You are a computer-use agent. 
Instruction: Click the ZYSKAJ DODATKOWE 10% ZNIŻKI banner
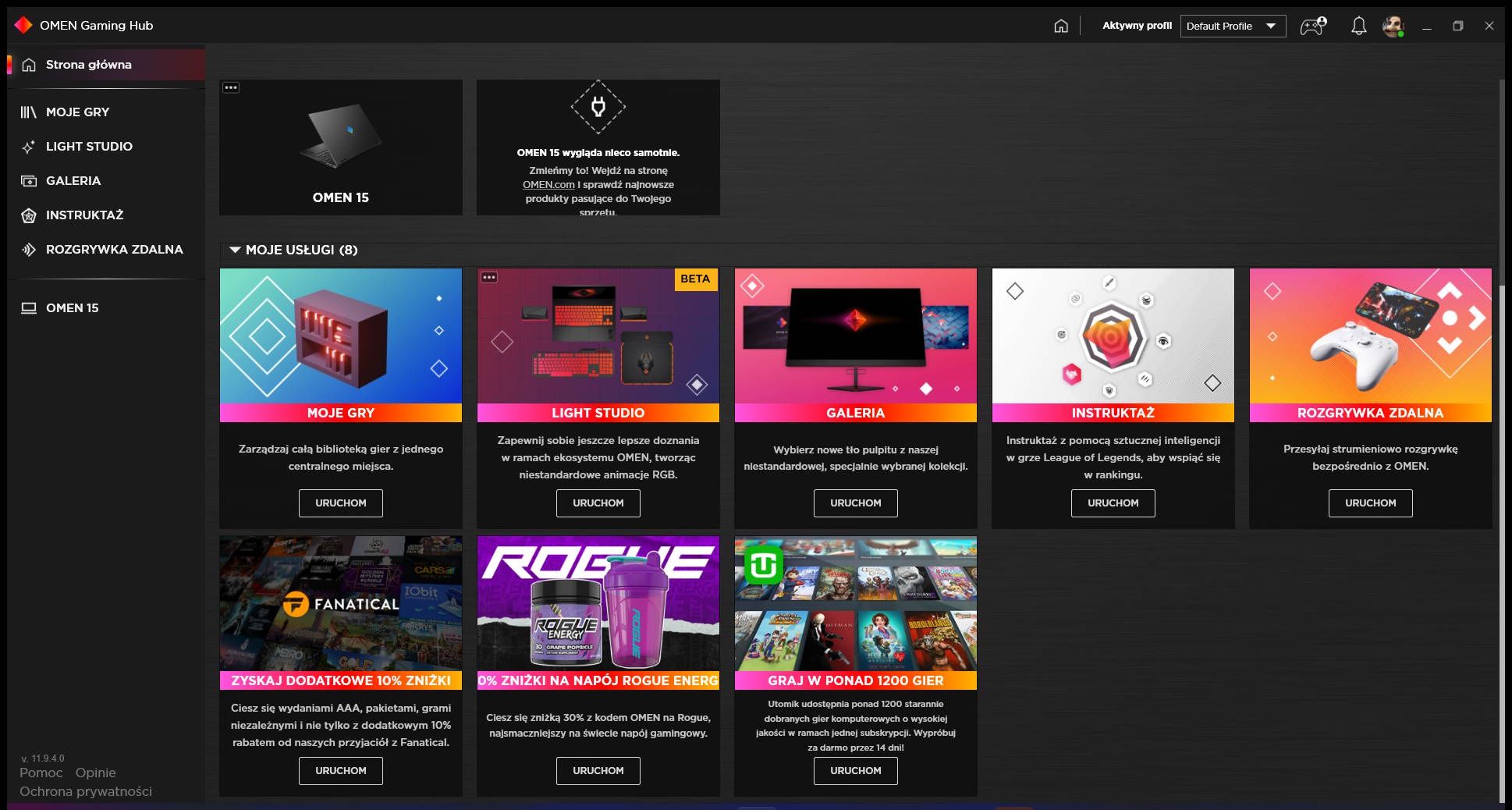pyautogui.click(x=341, y=680)
